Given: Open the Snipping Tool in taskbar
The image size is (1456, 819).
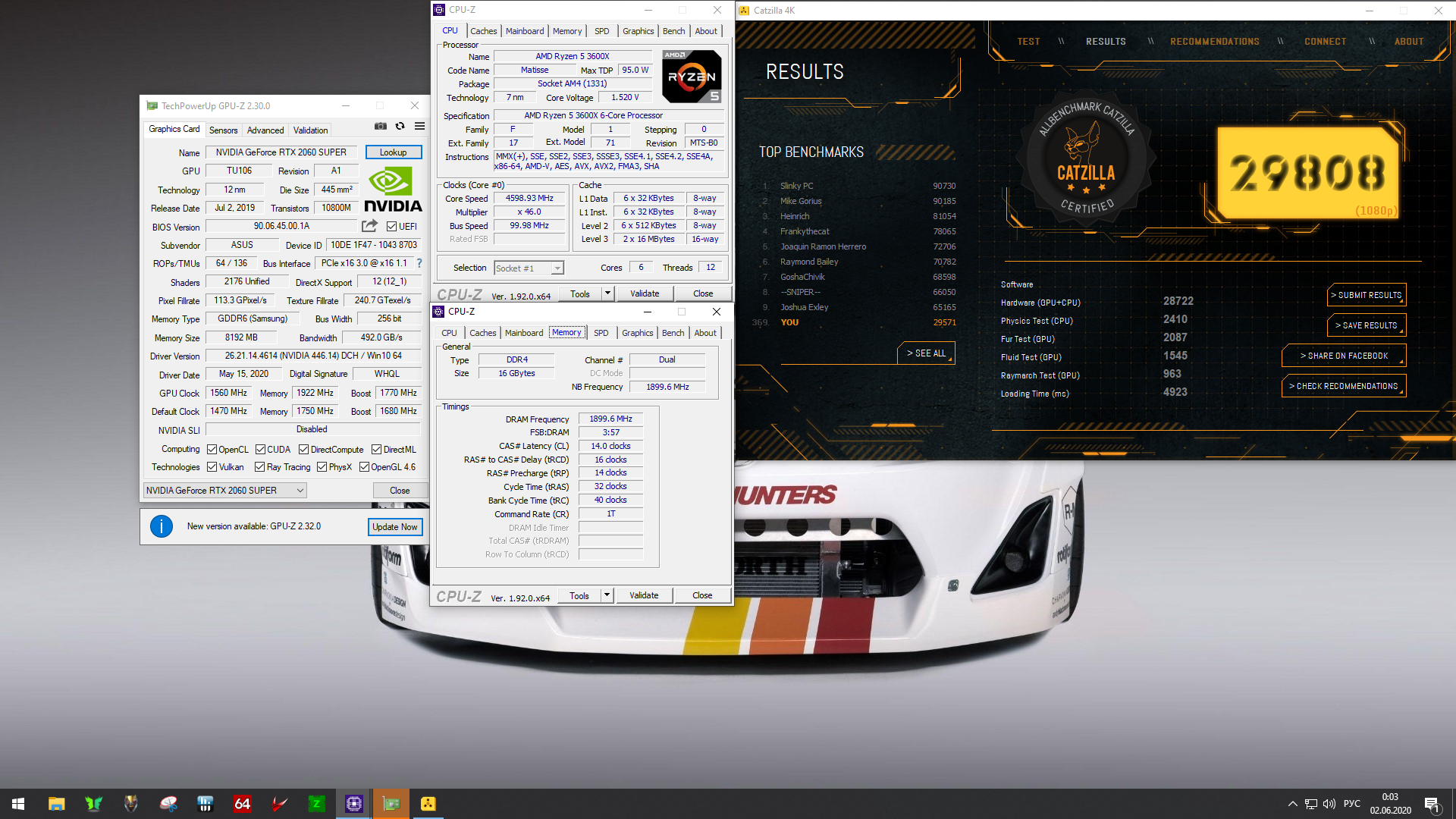Looking at the screenshot, I should pos(168,804).
